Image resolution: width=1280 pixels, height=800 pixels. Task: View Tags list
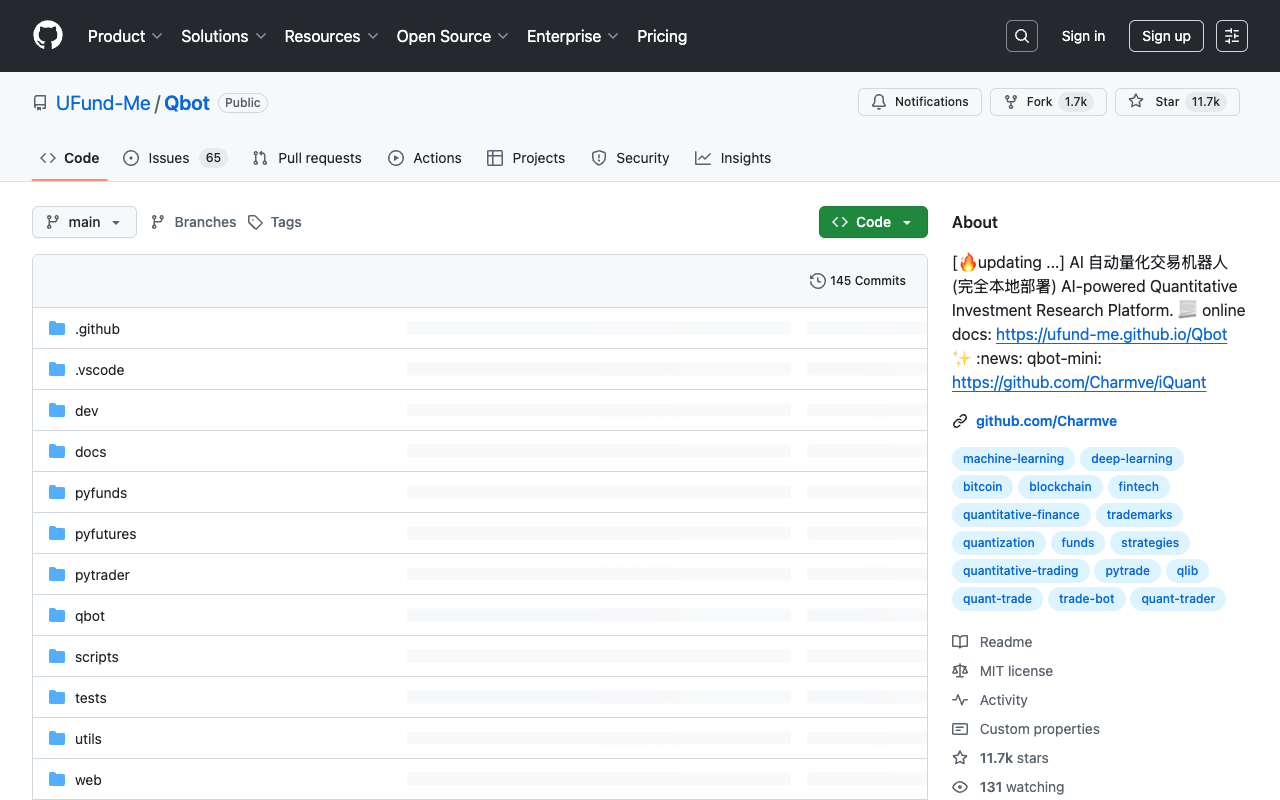tap(275, 222)
